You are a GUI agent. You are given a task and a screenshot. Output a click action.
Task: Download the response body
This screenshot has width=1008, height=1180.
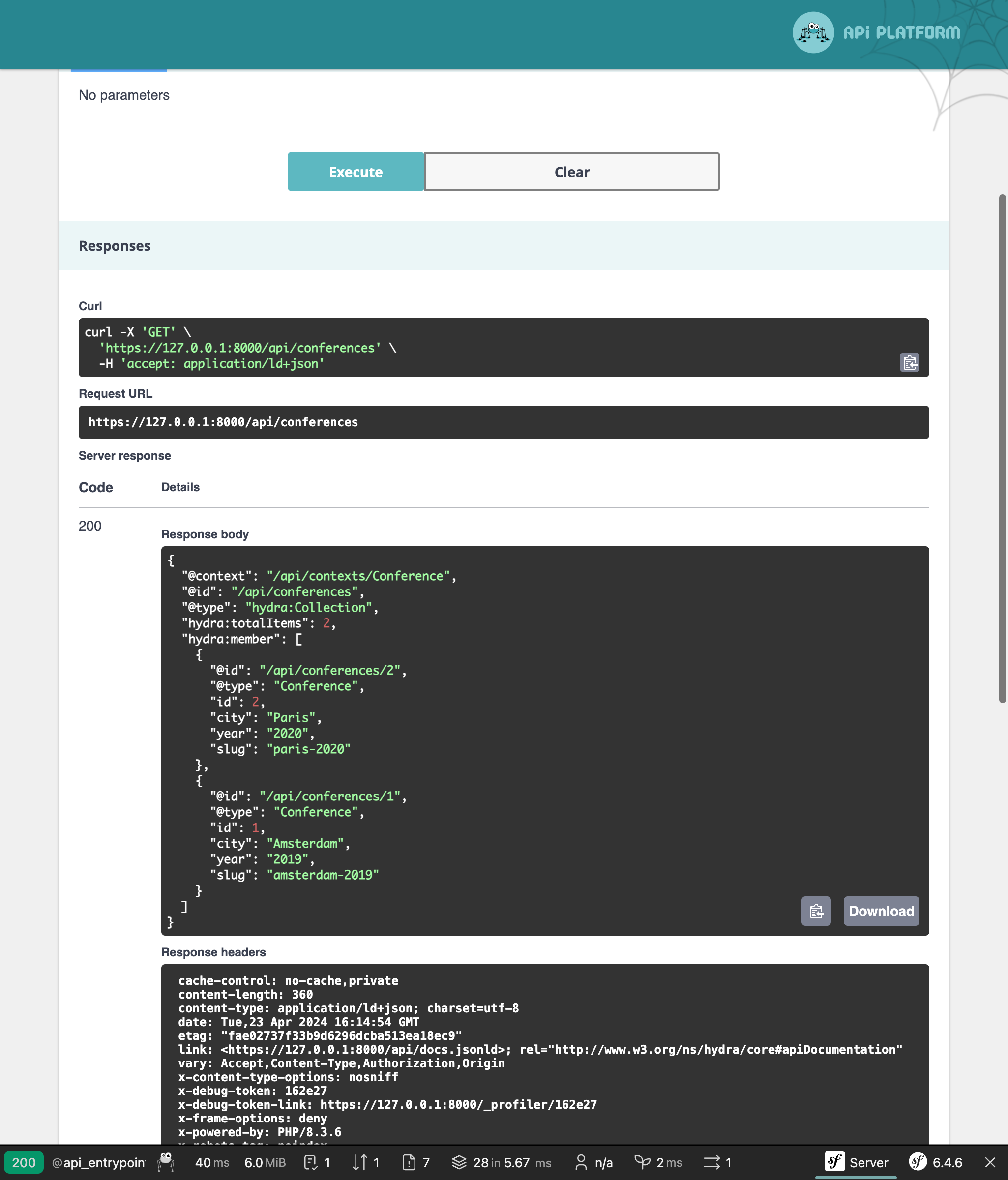point(881,911)
